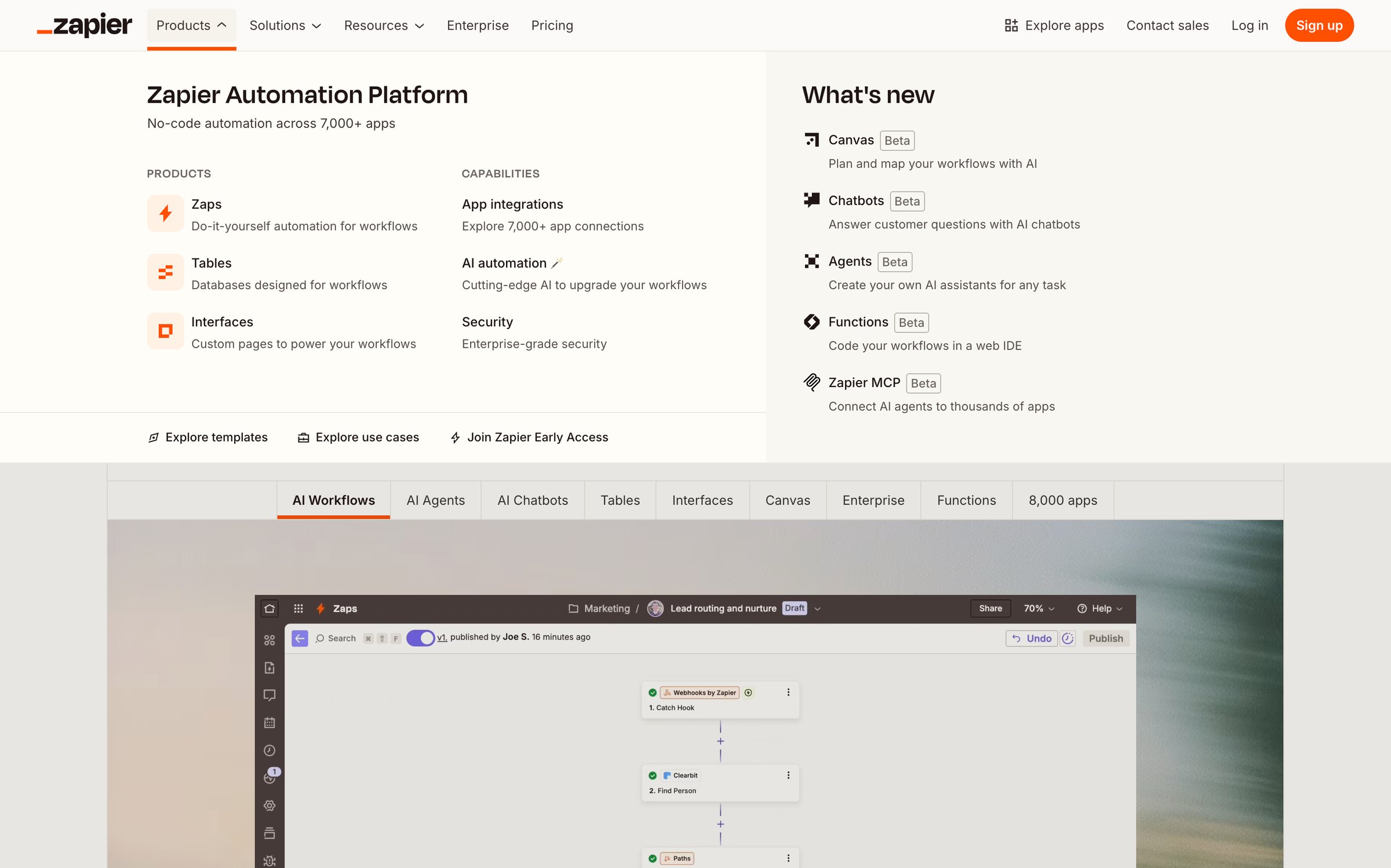
Task: Click the Functions icon under What's new
Action: coord(811,322)
